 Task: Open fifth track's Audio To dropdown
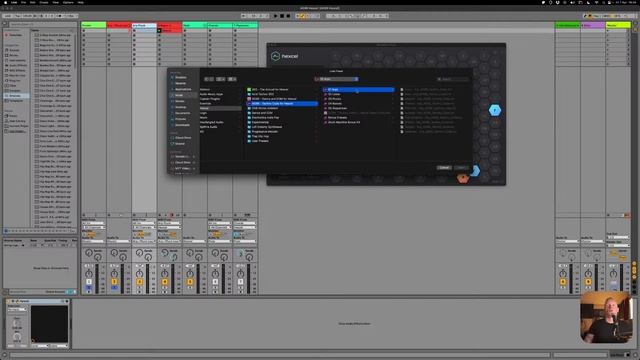click(195, 241)
